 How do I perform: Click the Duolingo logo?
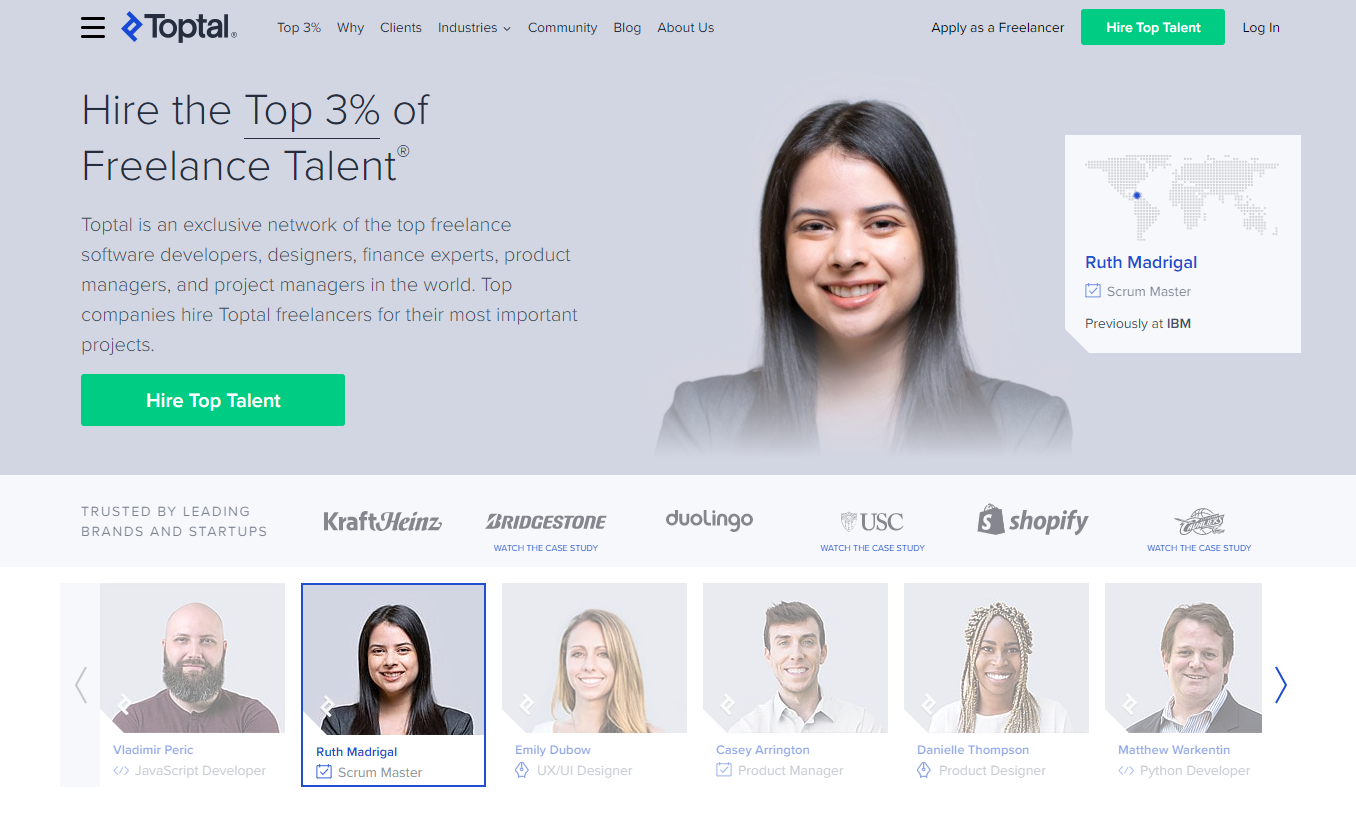point(709,519)
